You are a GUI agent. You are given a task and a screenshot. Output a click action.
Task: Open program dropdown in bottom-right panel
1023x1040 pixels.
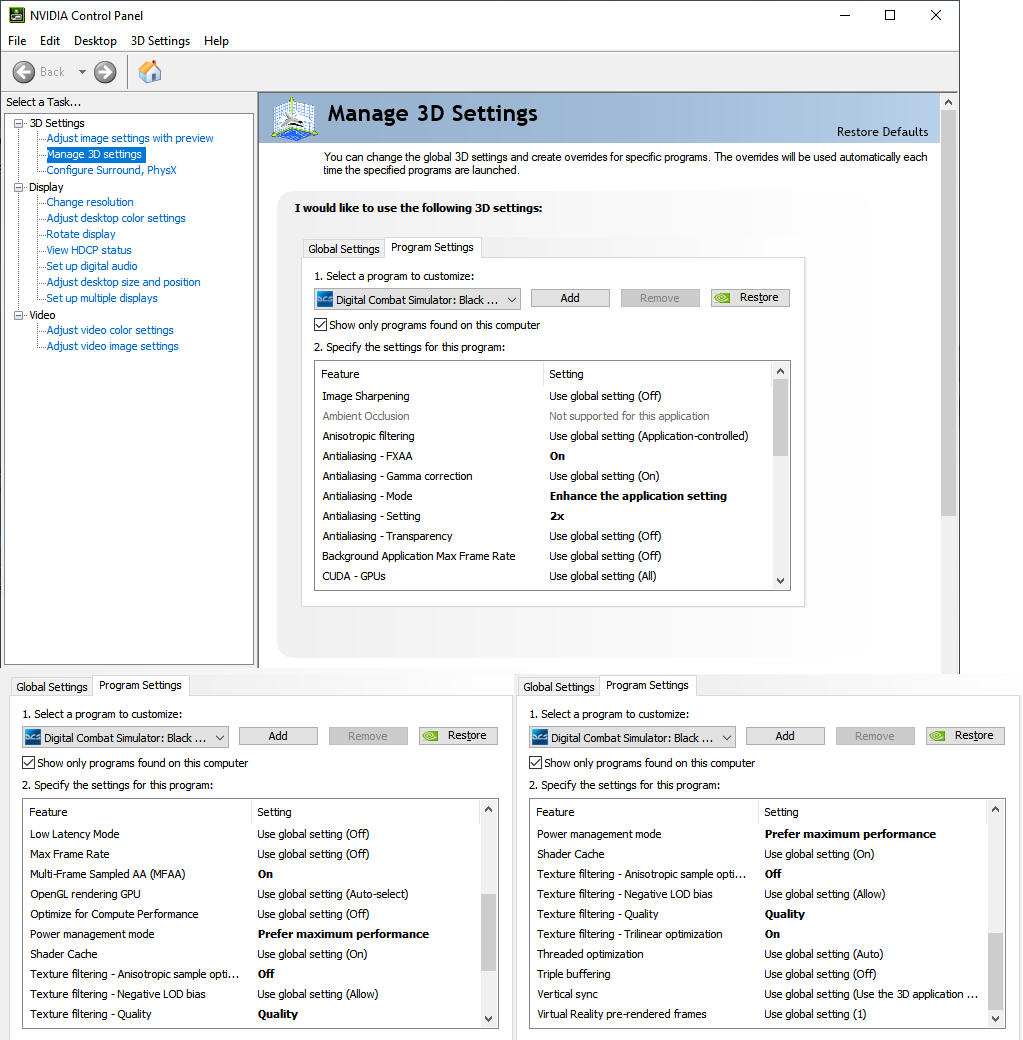(x=632, y=738)
